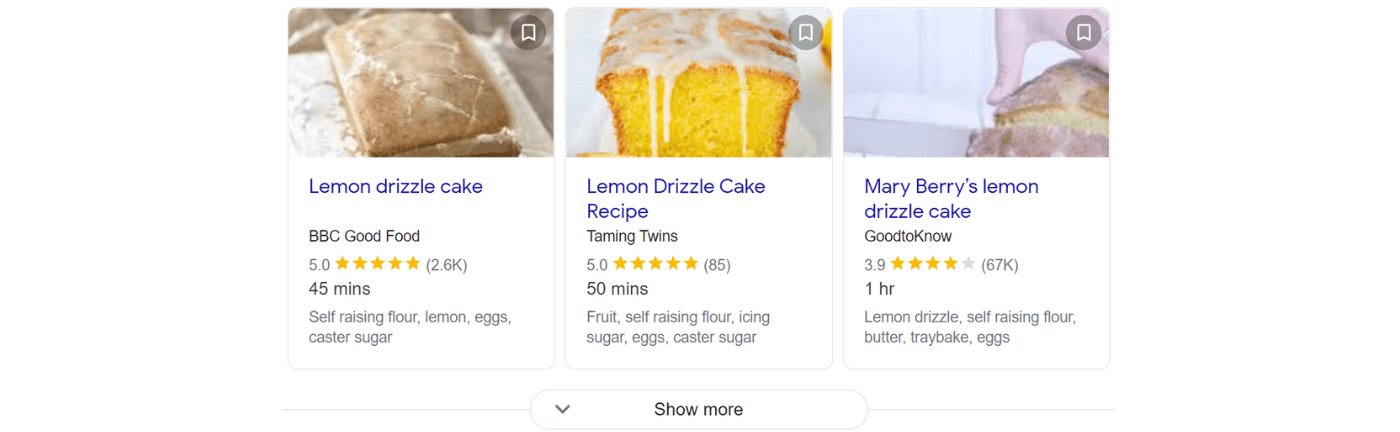Click the glazed yellow cake photo
The height and width of the screenshot is (432, 1400).
pyautogui.click(x=698, y=83)
